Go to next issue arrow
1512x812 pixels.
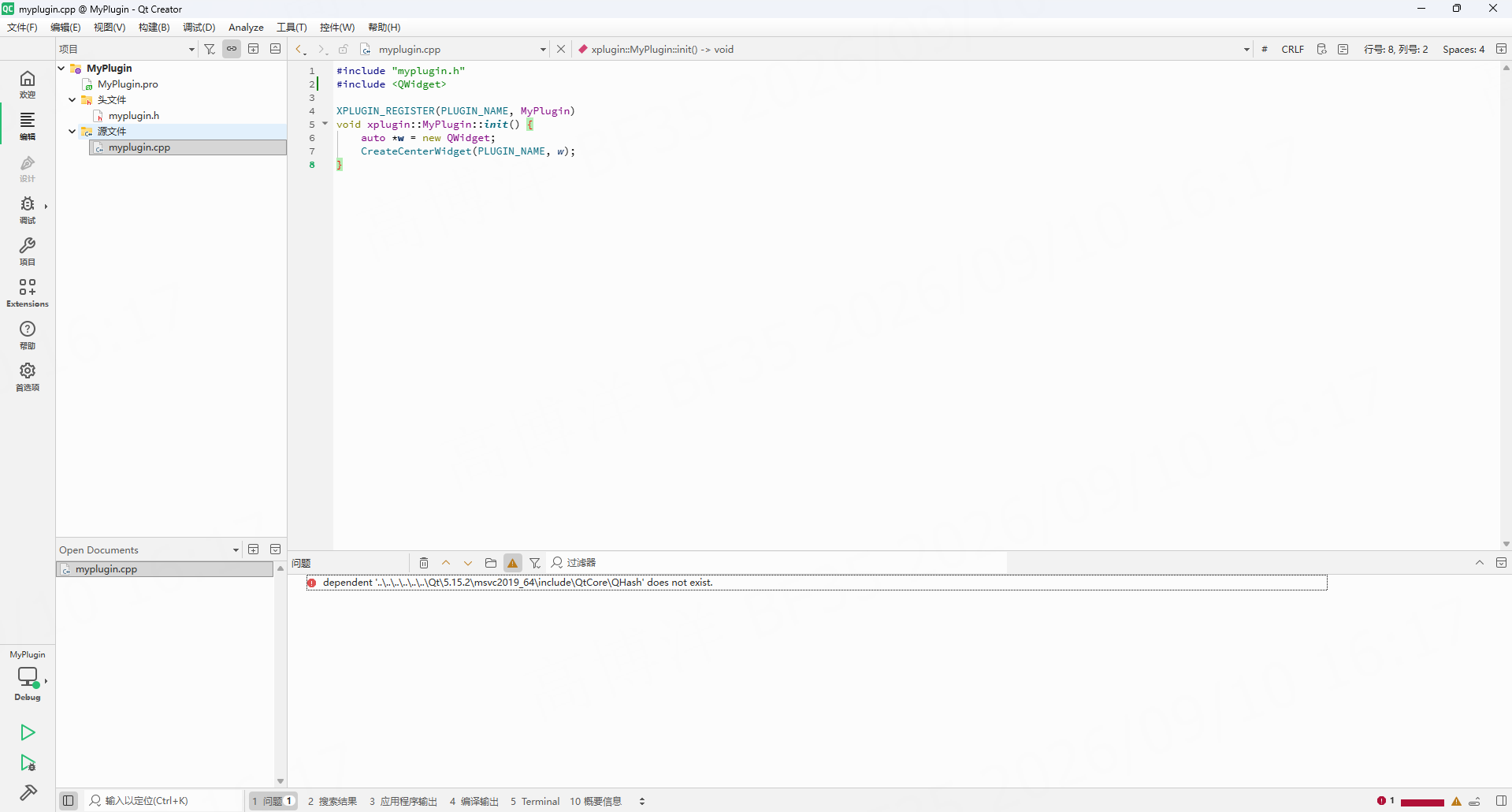tap(468, 563)
